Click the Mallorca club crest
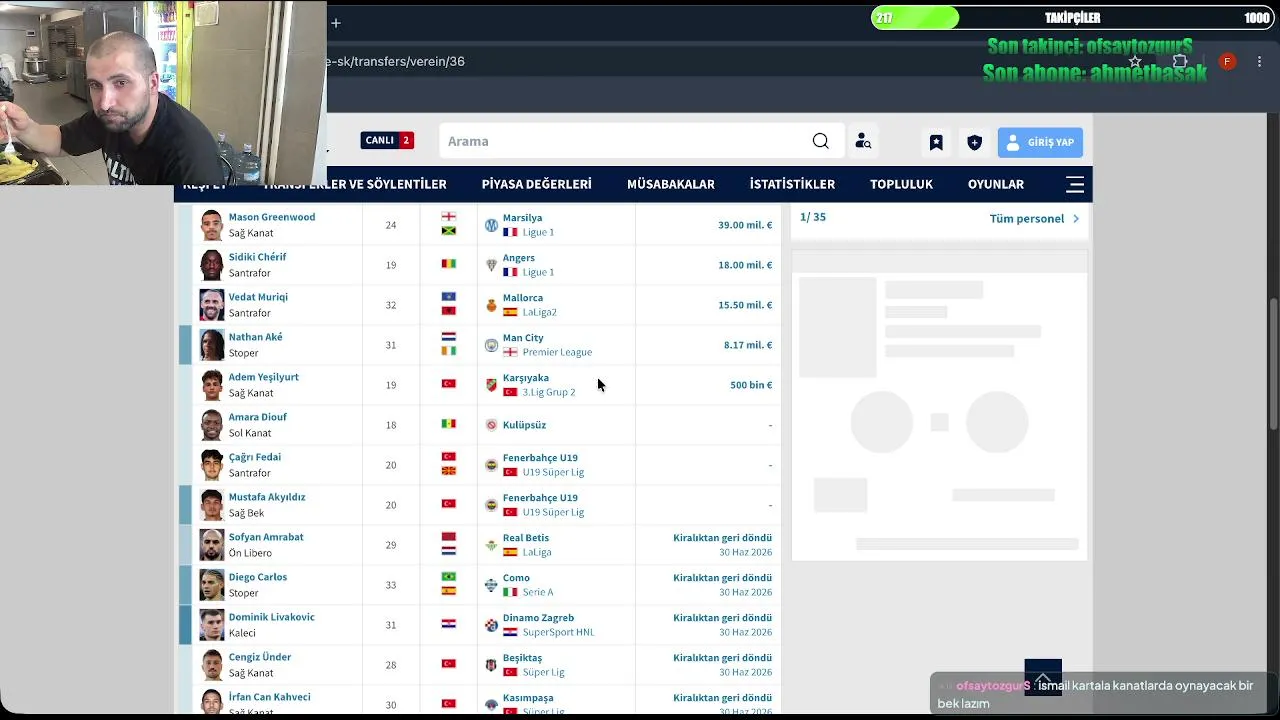This screenshot has width=1280, height=720. pyautogui.click(x=491, y=305)
